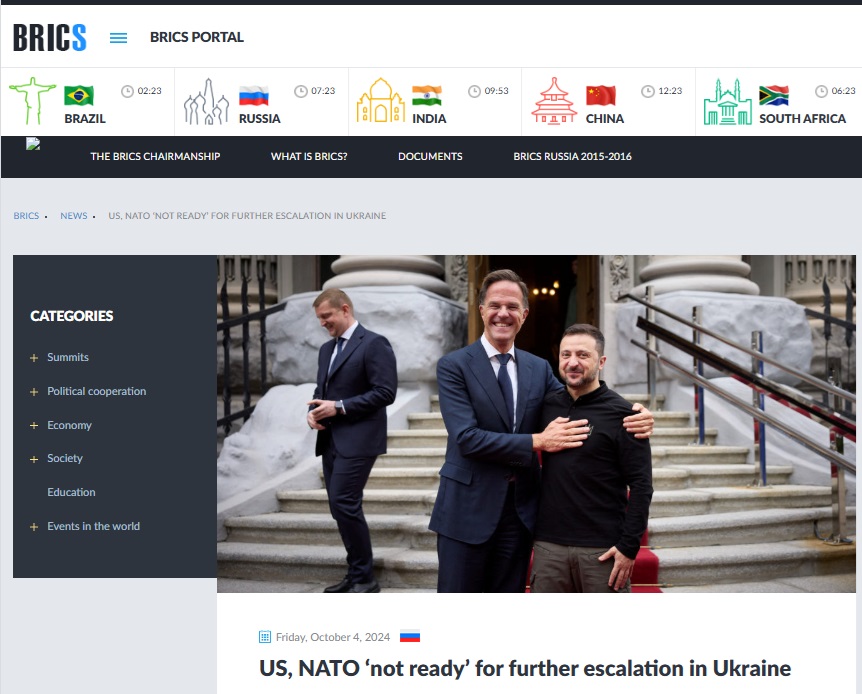
Task: Click the BRICS logo
Action: [49, 37]
